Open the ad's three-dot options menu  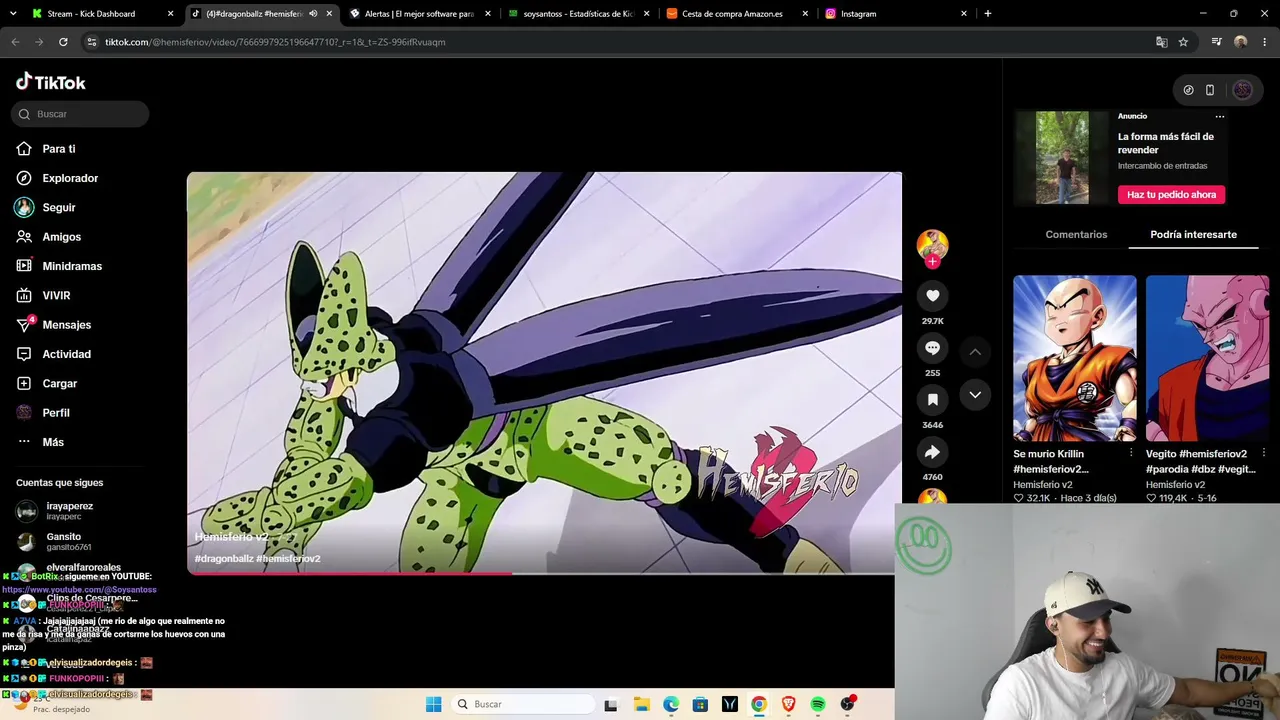click(1219, 116)
